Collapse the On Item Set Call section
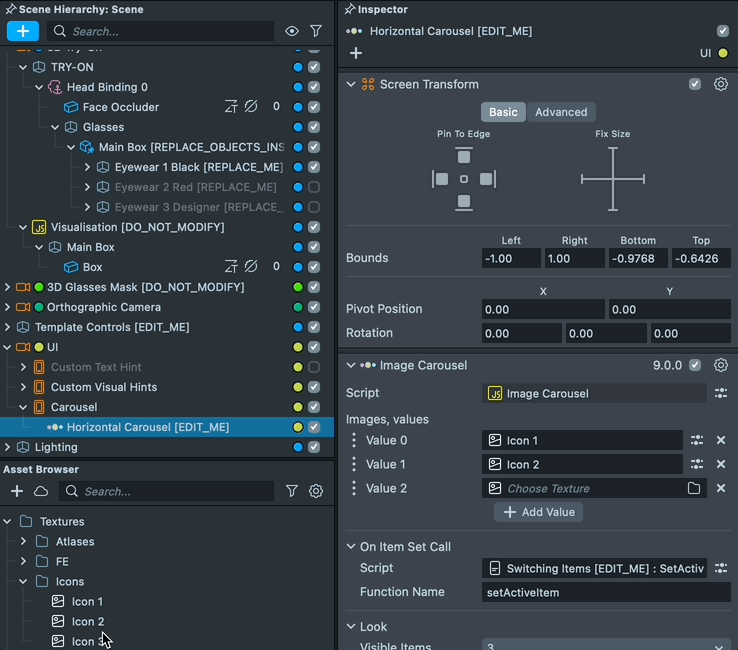The height and width of the screenshot is (650, 738). click(x=351, y=546)
